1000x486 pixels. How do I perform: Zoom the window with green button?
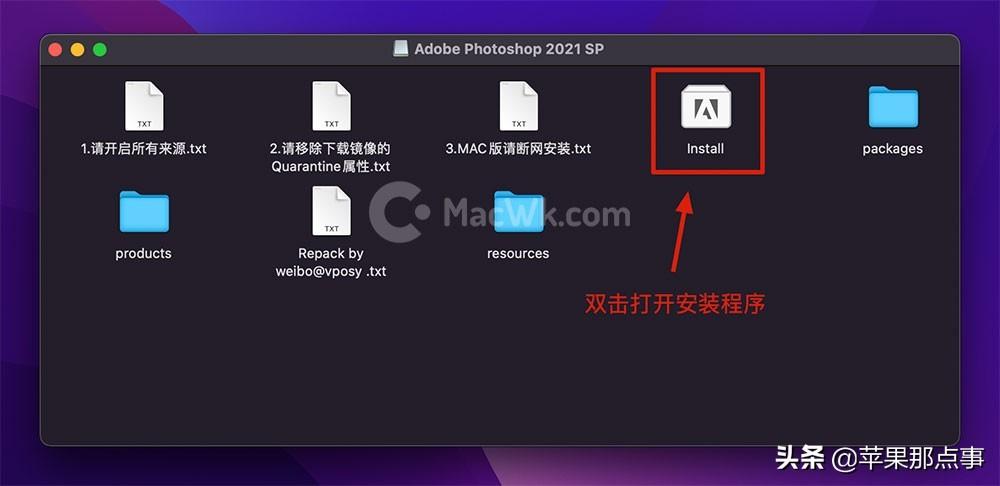[x=100, y=50]
